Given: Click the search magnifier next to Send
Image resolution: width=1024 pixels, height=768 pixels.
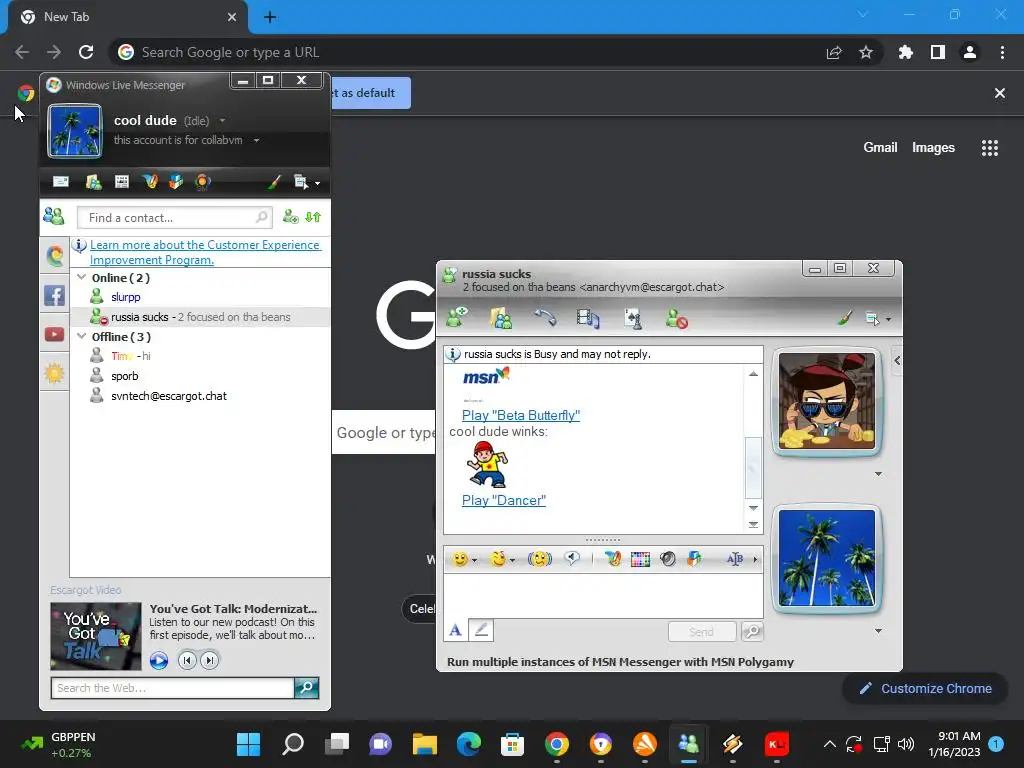Looking at the screenshot, I should click(x=752, y=631).
